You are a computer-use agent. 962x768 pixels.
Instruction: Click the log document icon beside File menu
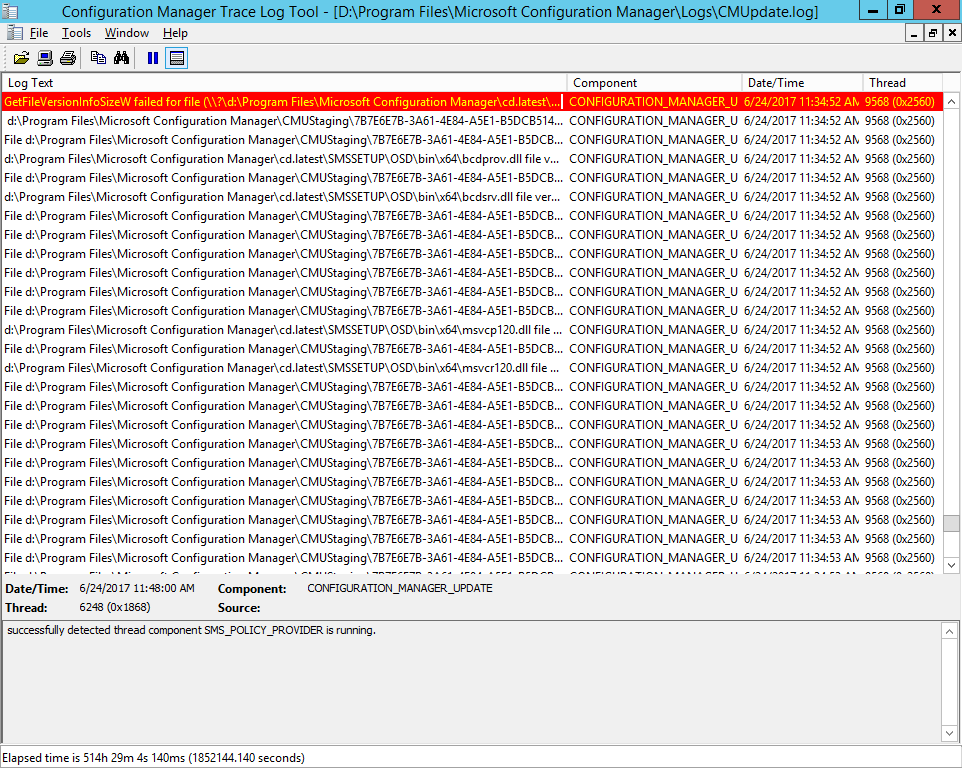point(15,33)
